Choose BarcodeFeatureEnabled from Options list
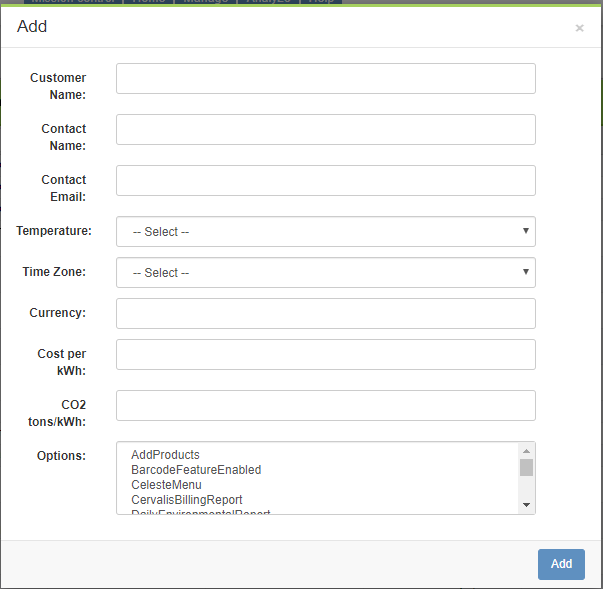Image resolution: width=603 pixels, height=589 pixels. coord(196,470)
